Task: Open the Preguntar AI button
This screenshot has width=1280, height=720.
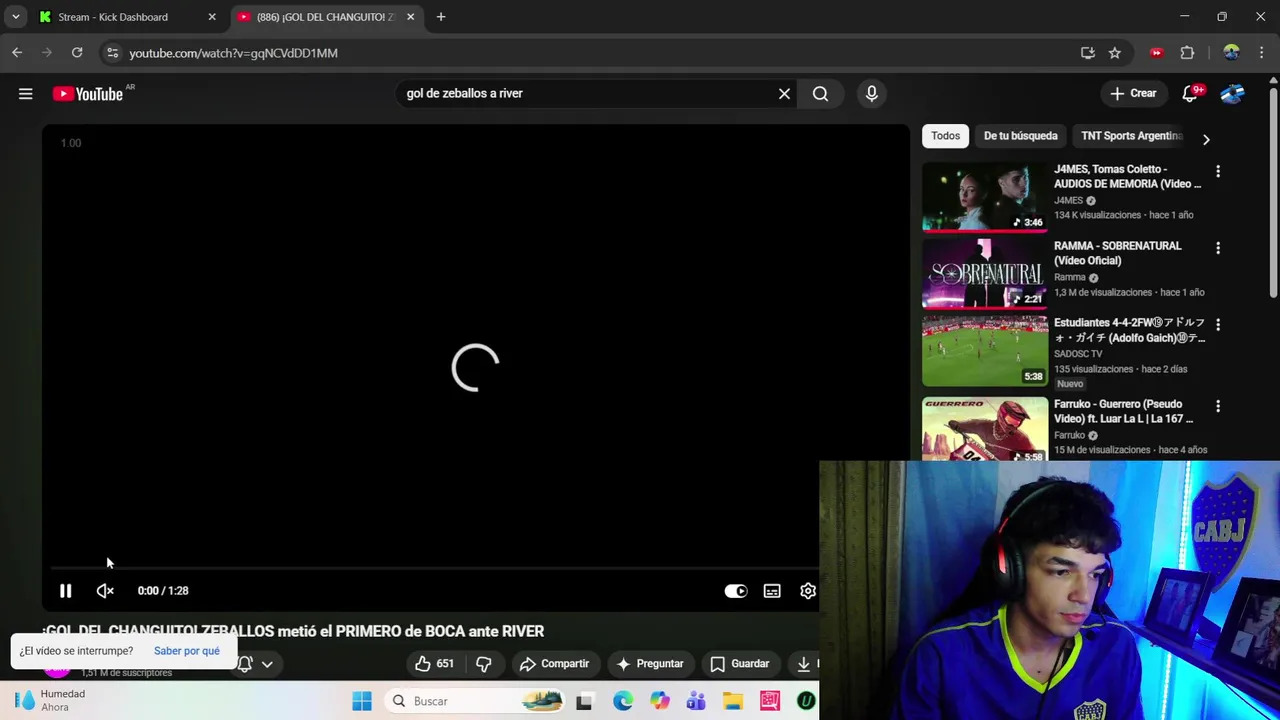Action: [650, 664]
